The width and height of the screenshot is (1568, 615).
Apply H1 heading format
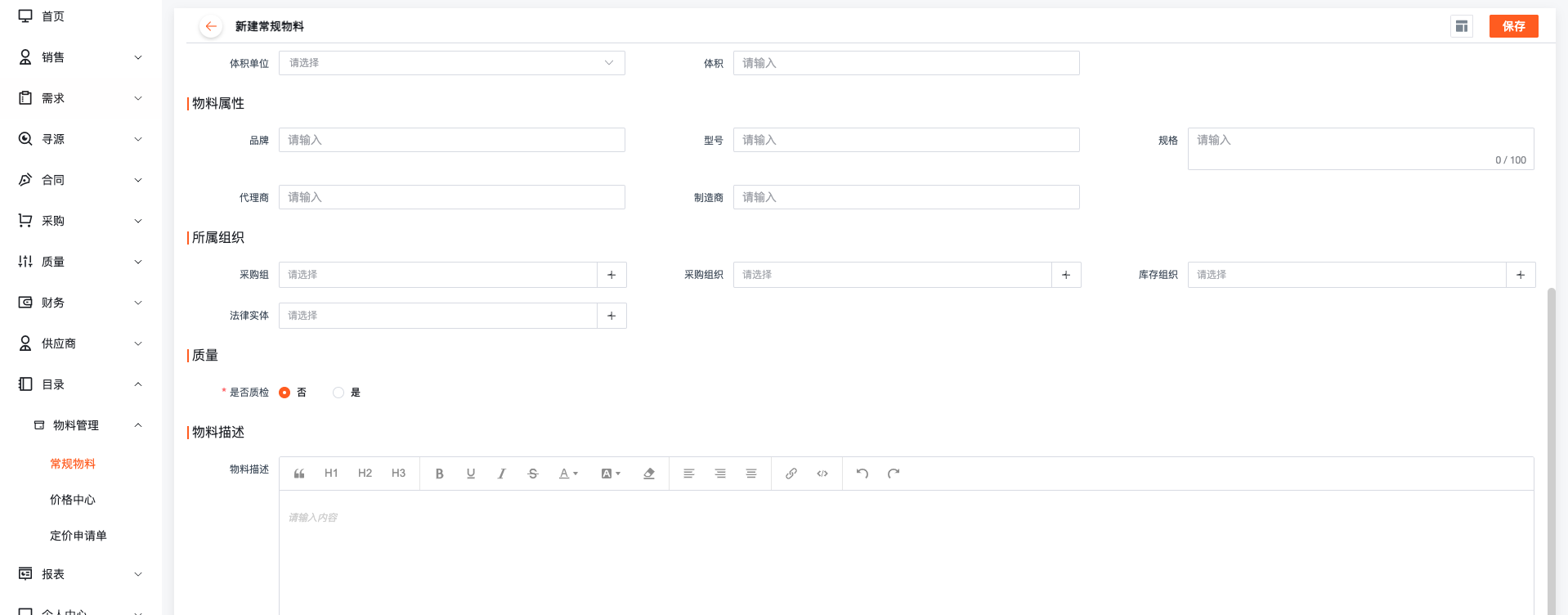coord(331,474)
